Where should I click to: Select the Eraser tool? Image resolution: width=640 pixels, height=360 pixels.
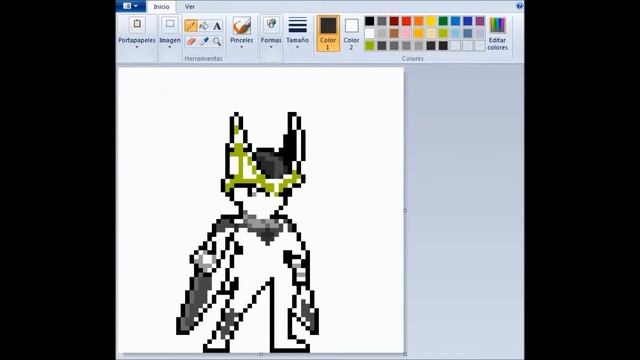click(191, 41)
